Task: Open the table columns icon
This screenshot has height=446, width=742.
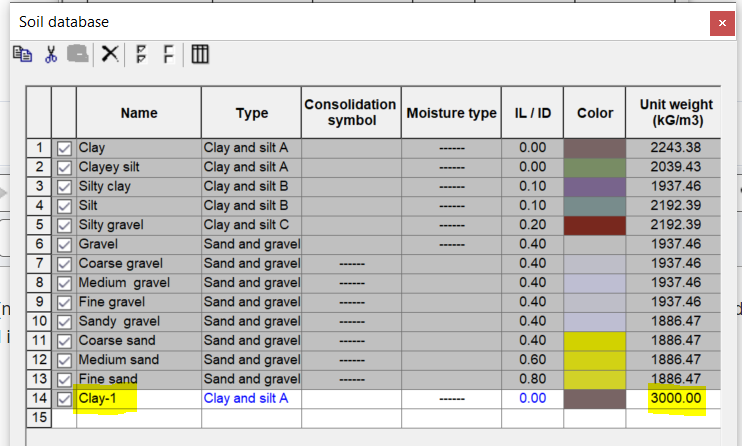Action: coord(200,54)
